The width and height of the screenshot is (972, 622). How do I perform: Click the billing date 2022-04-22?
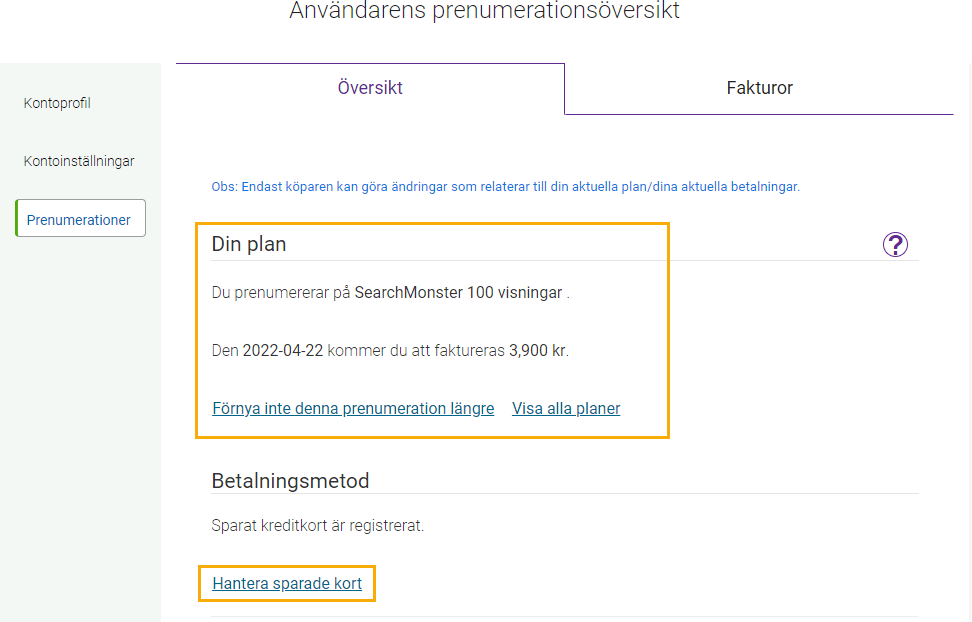tap(283, 351)
